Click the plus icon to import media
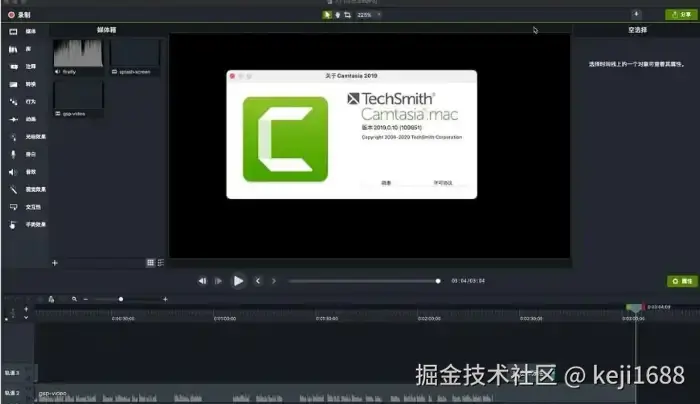The width and height of the screenshot is (700, 404). pyautogui.click(x=55, y=263)
